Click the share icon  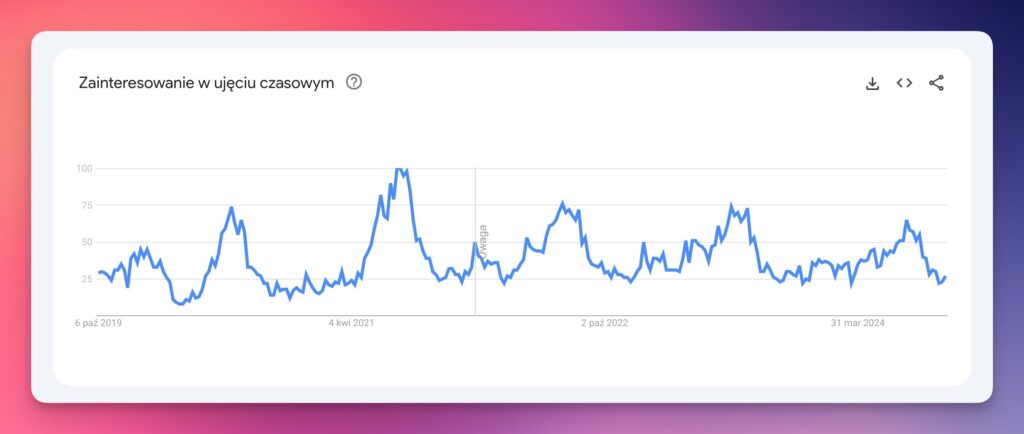tap(936, 83)
